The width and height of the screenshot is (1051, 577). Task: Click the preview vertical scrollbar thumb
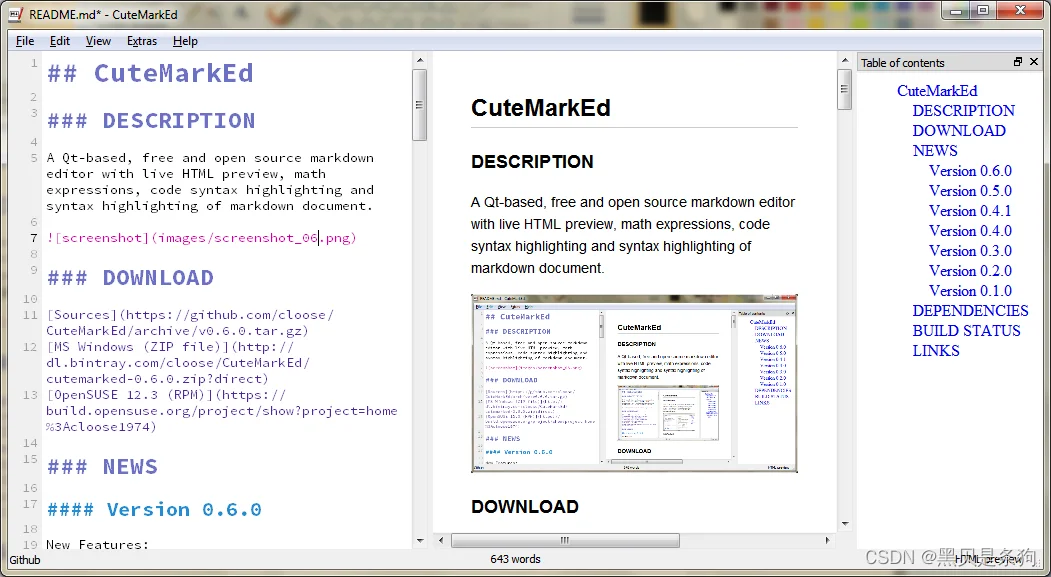[x=845, y=89]
